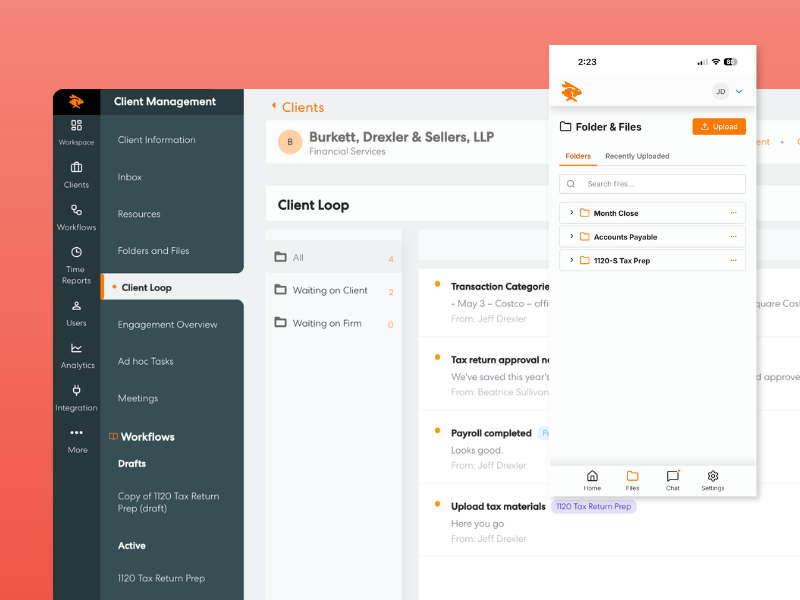This screenshot has width=800, height=600.
Task: Expand the Month Close folder chevron
Action: coord(571,213)
